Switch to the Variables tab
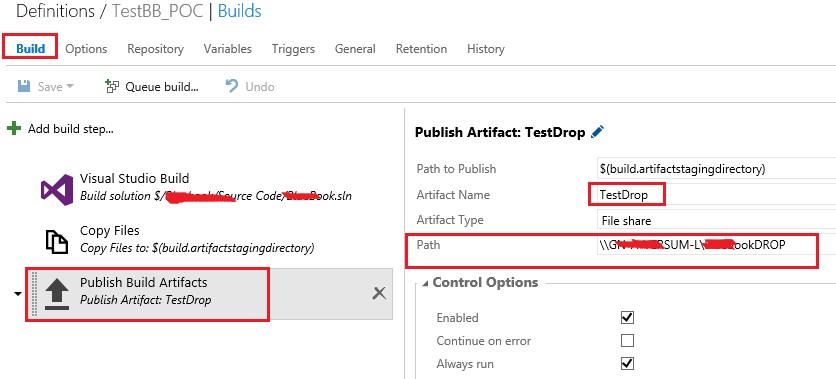836x379 pixels. tap(228, 49)
